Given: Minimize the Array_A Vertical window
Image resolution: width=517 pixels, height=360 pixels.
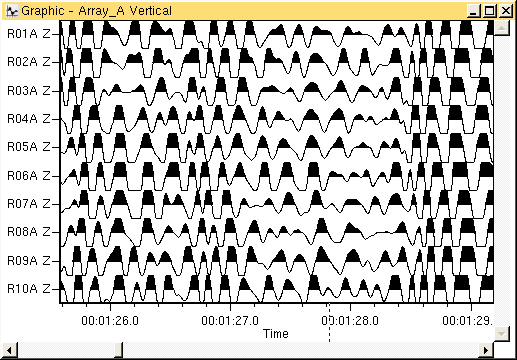Looking at the screenshot, I should (473, 11).
